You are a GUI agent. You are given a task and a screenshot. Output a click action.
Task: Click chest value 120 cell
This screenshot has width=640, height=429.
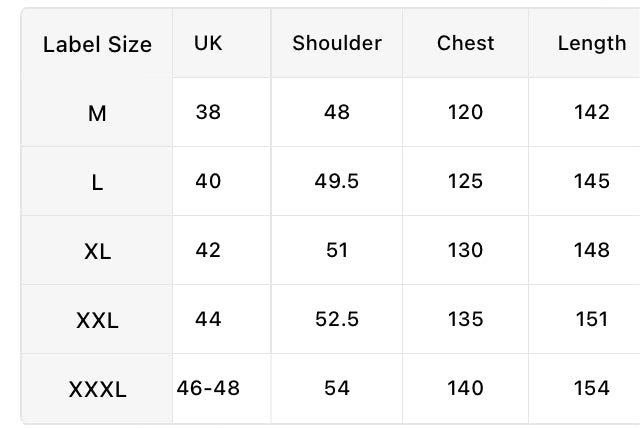click(x=465, y=112)
